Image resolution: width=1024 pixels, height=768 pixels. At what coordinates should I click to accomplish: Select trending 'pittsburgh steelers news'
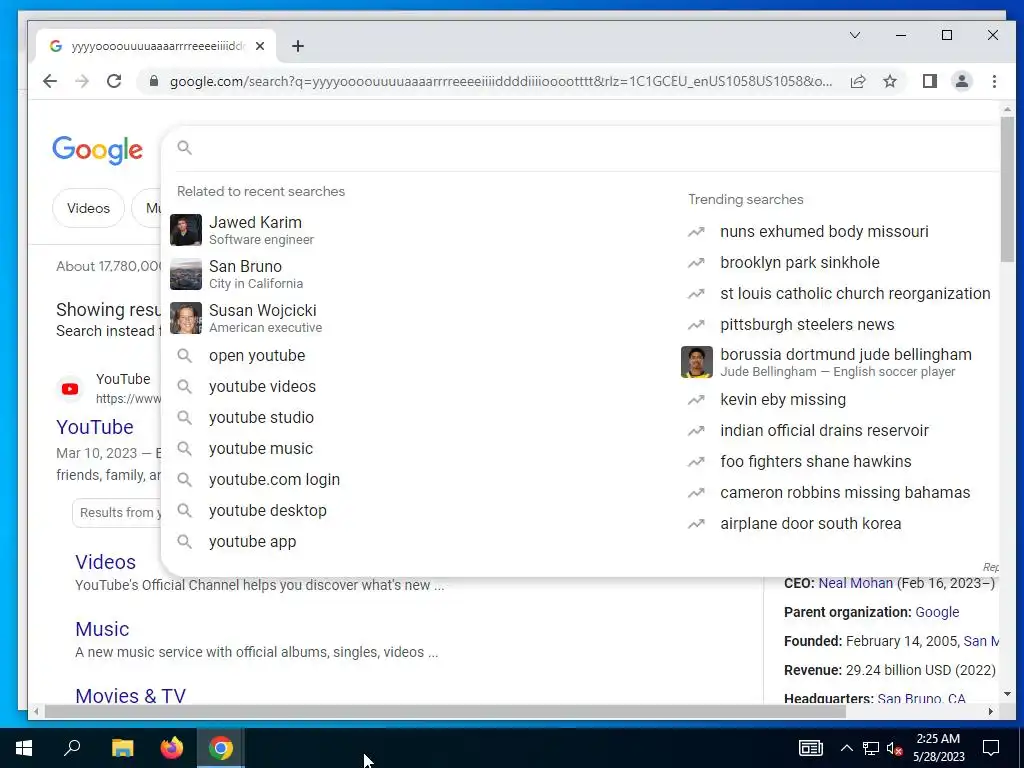(839, 325)
